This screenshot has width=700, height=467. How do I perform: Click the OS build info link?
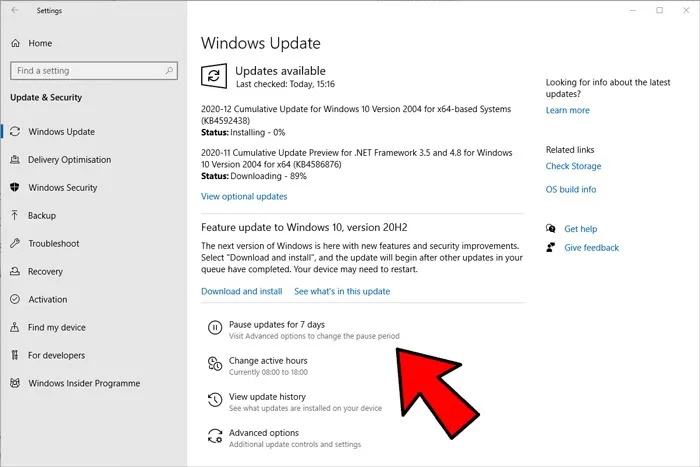(x=570, y=189)
